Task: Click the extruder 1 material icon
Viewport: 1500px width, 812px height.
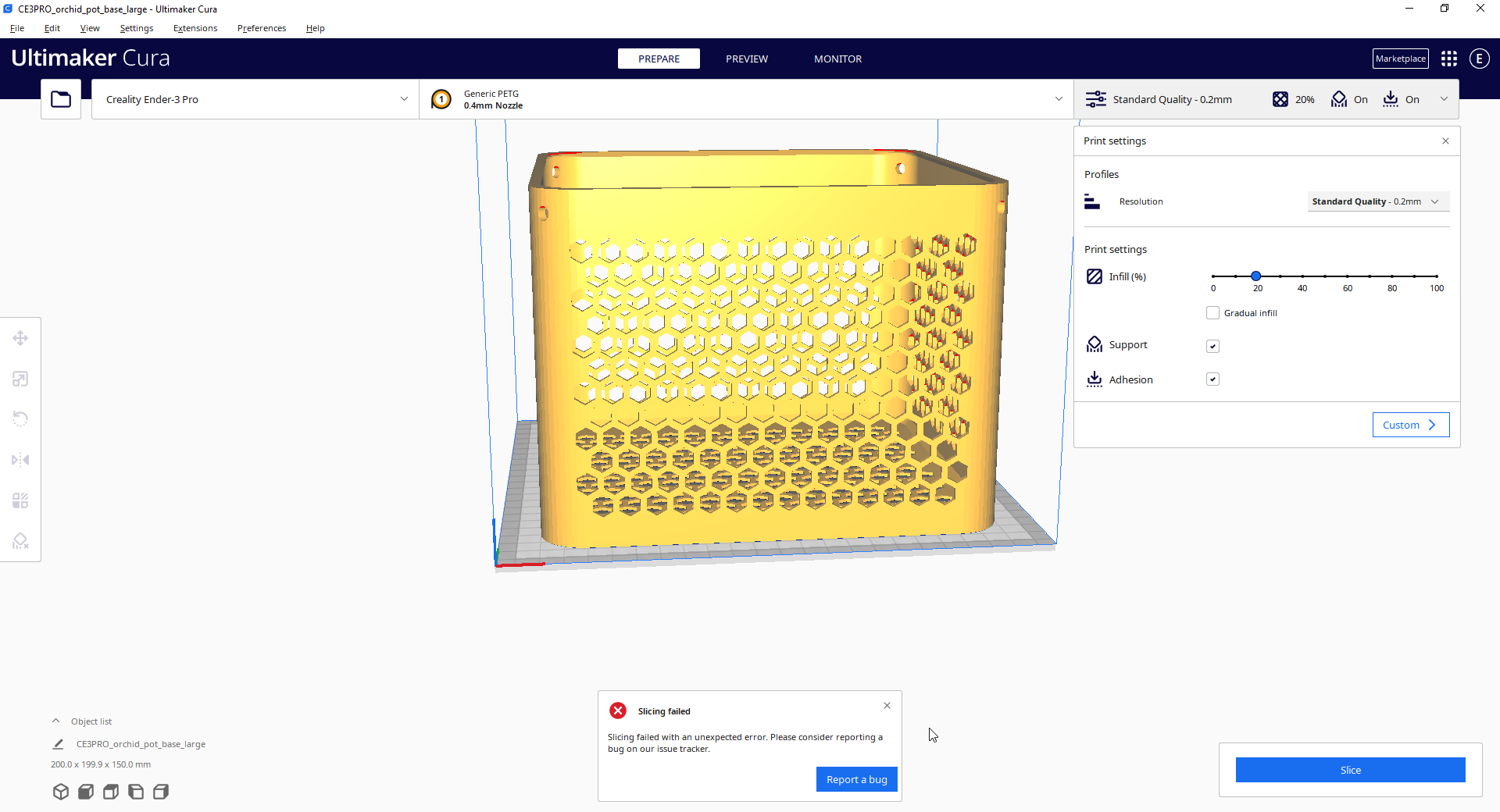Action: coord(441,99)
